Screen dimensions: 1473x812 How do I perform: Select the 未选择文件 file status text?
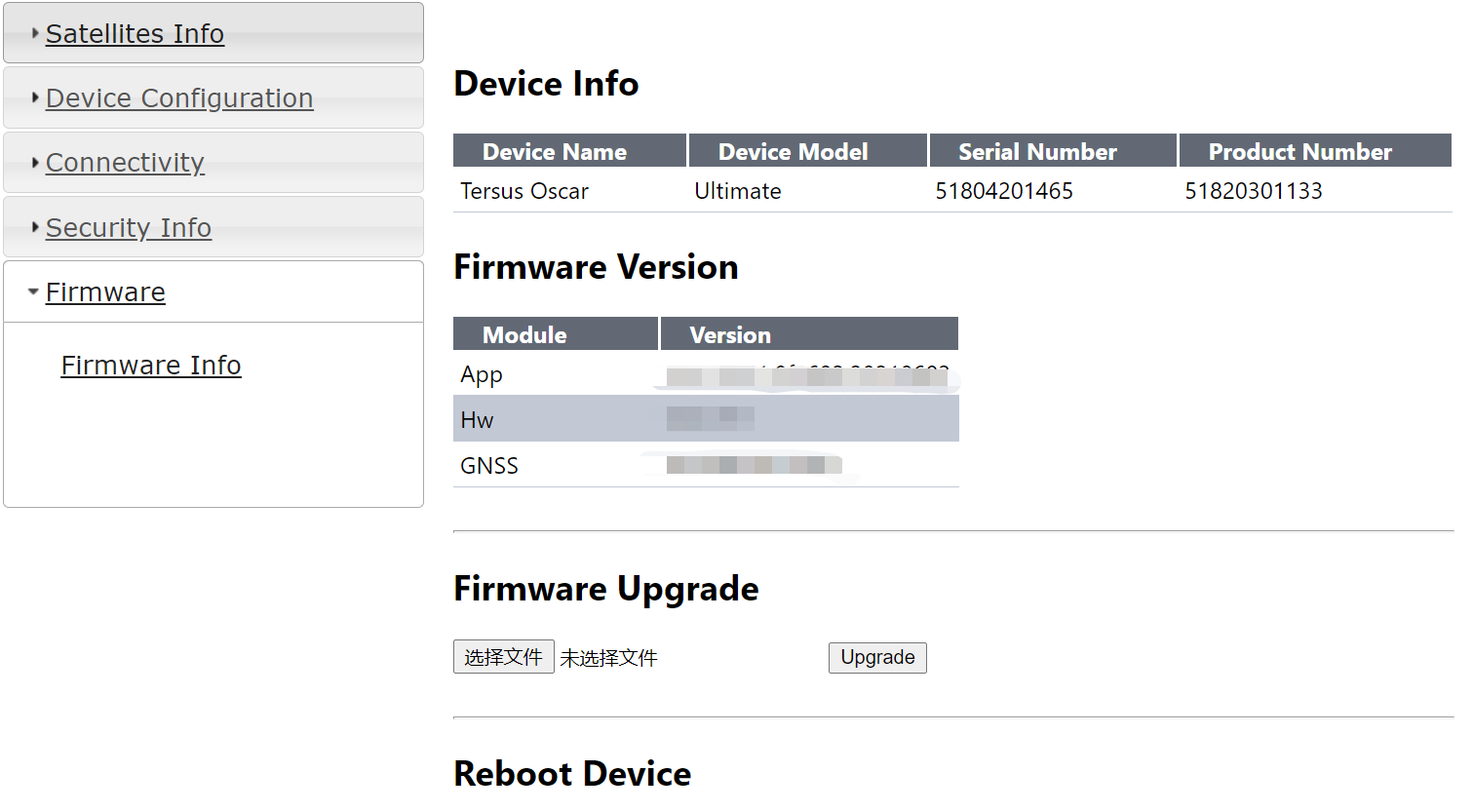point(608,658)
